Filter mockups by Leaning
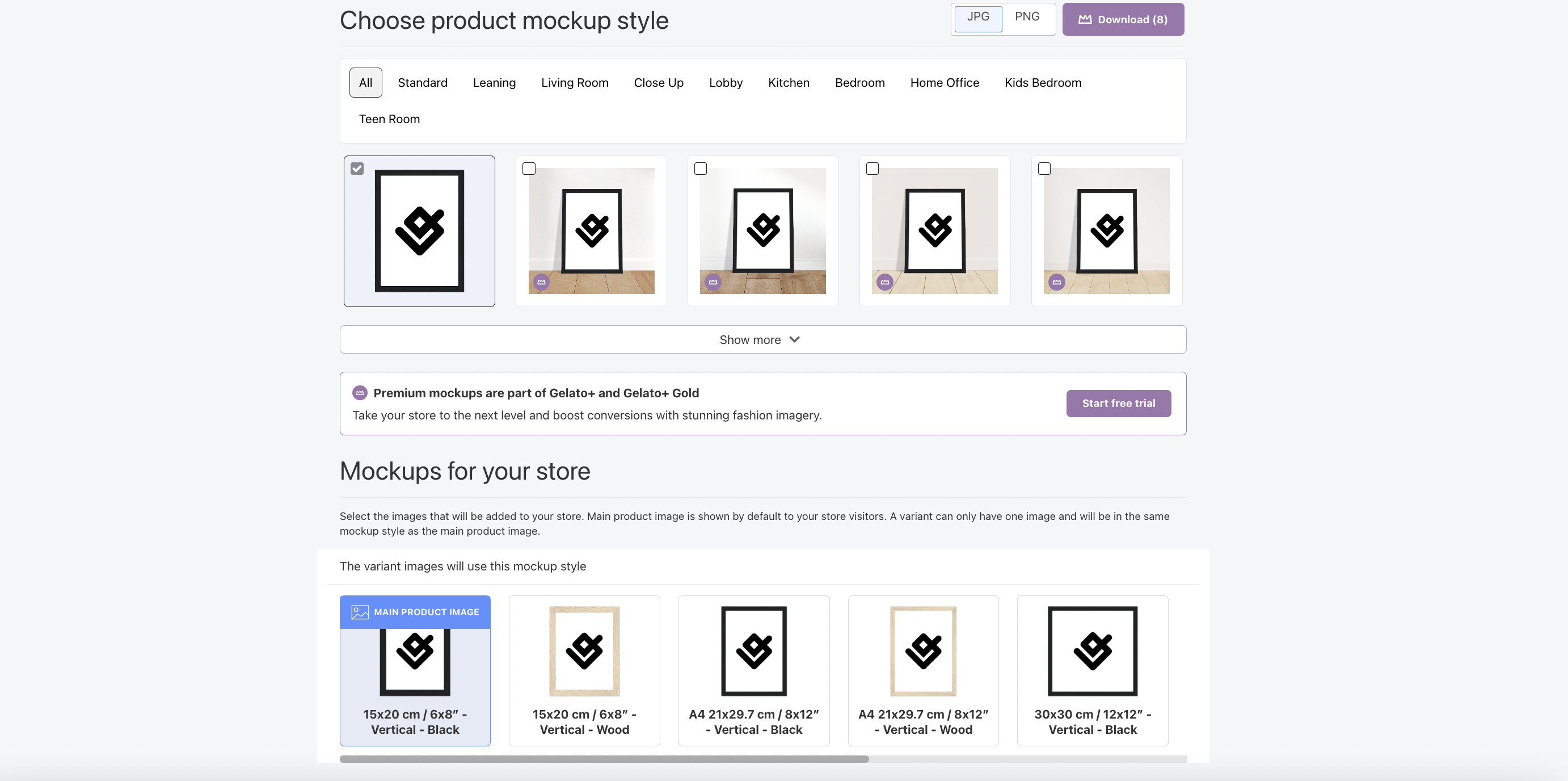 pyautogui.click(x=494, y=83)
